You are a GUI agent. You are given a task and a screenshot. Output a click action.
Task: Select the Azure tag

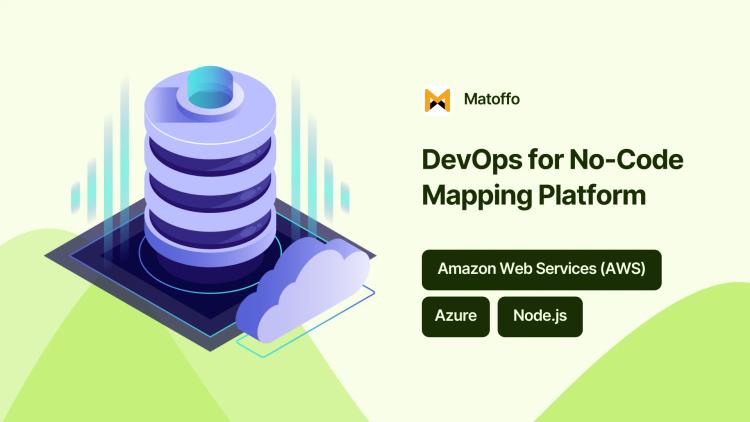click(455, 316)
